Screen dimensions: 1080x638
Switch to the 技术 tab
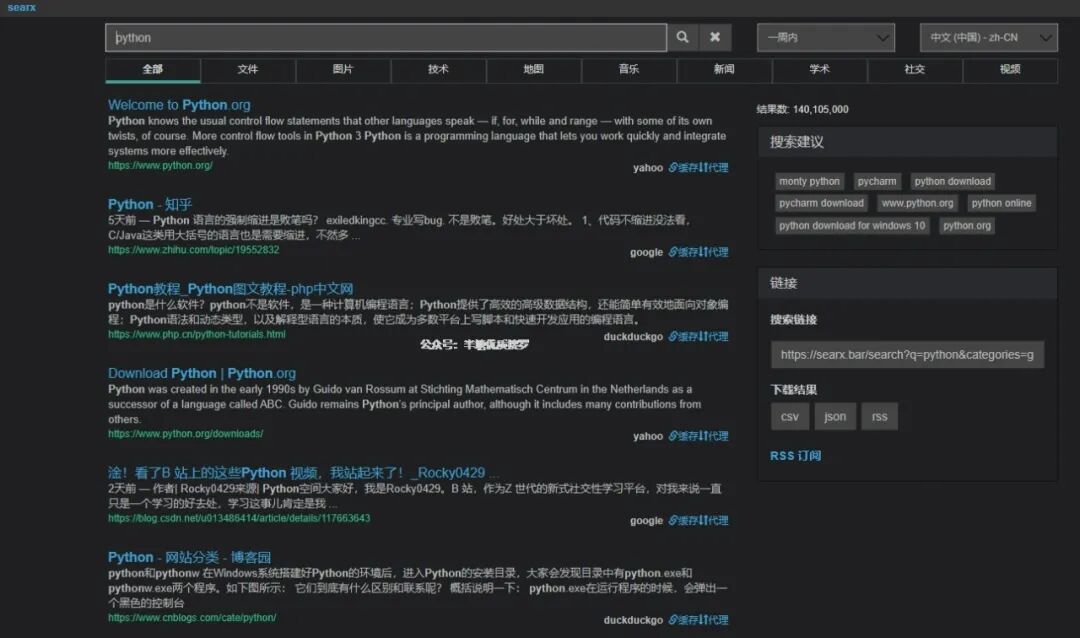438,70
